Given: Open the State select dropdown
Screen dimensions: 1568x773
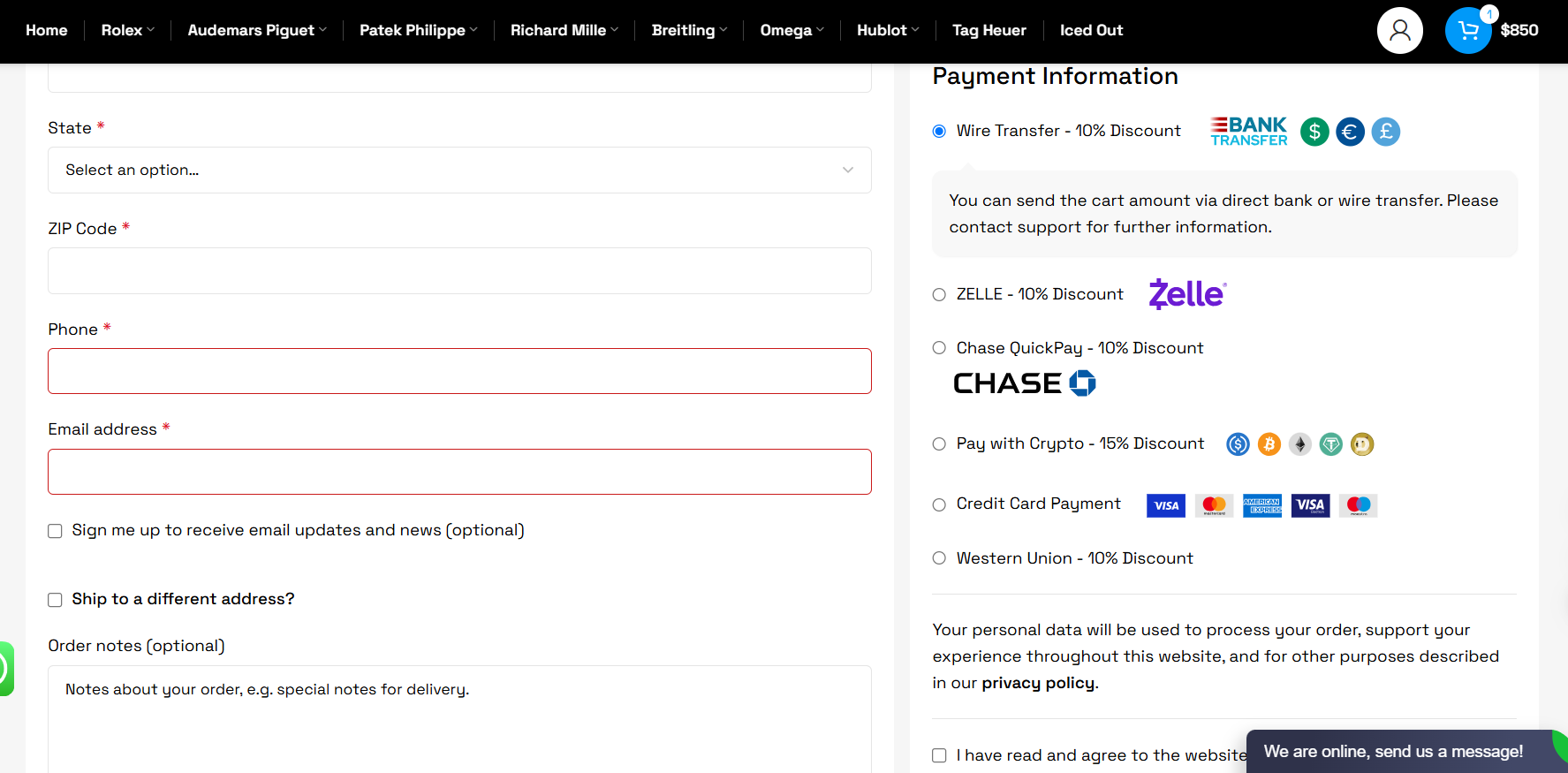Looking at the screenshot, I should (459, 170).
